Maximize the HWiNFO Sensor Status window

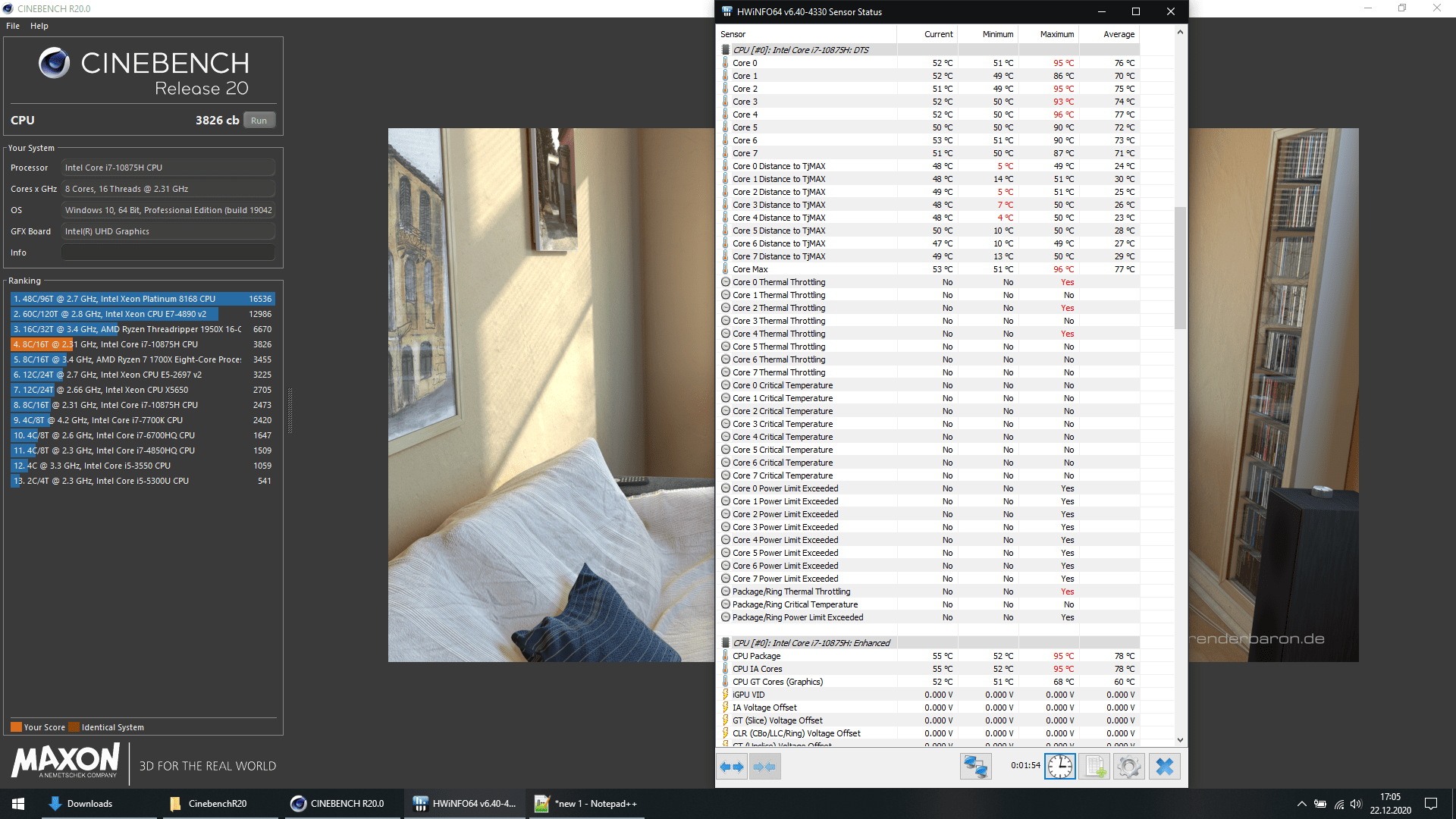pos(1135,11)
